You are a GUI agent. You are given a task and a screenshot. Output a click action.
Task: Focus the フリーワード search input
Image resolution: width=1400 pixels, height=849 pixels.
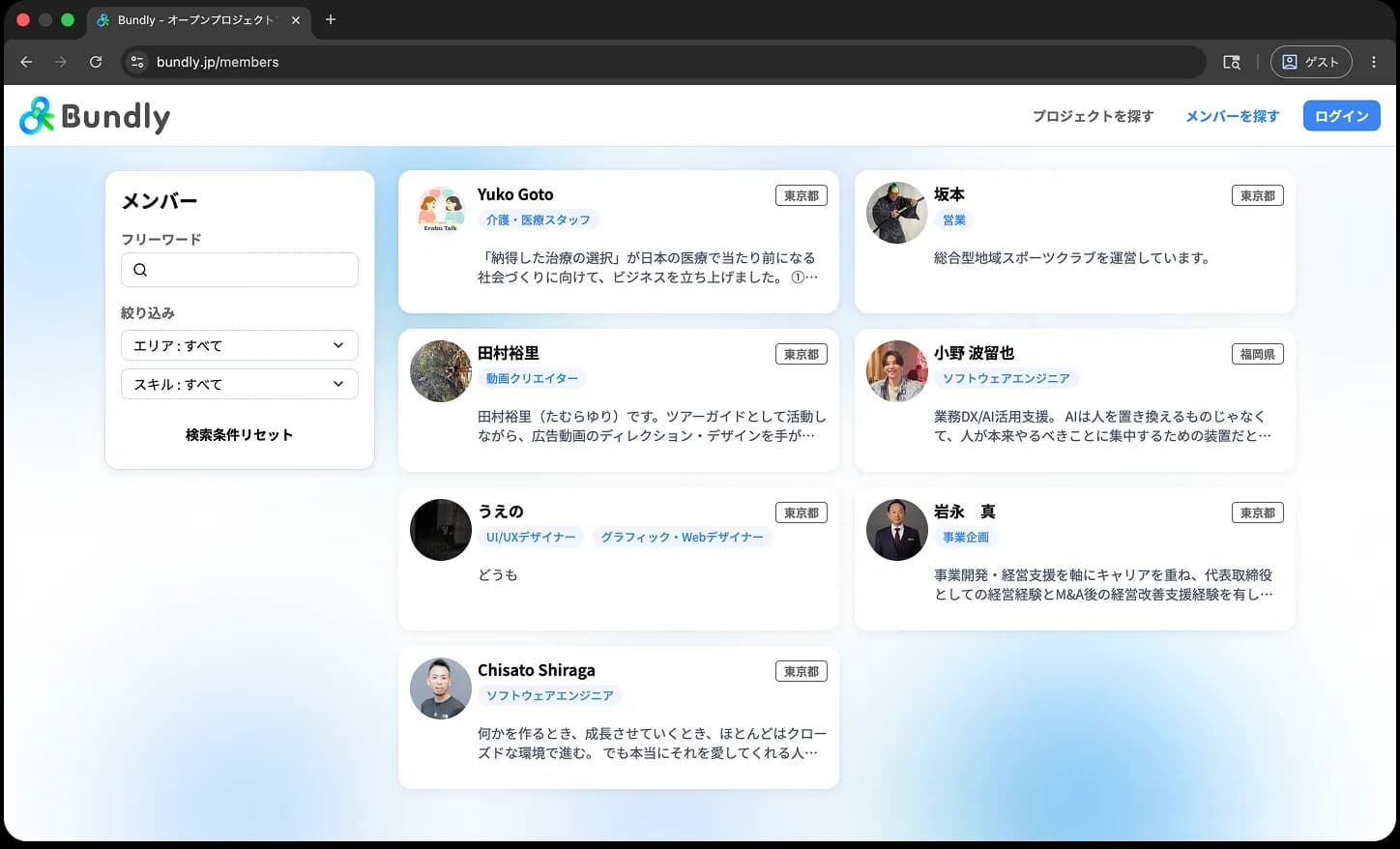[x=240, y=270]
